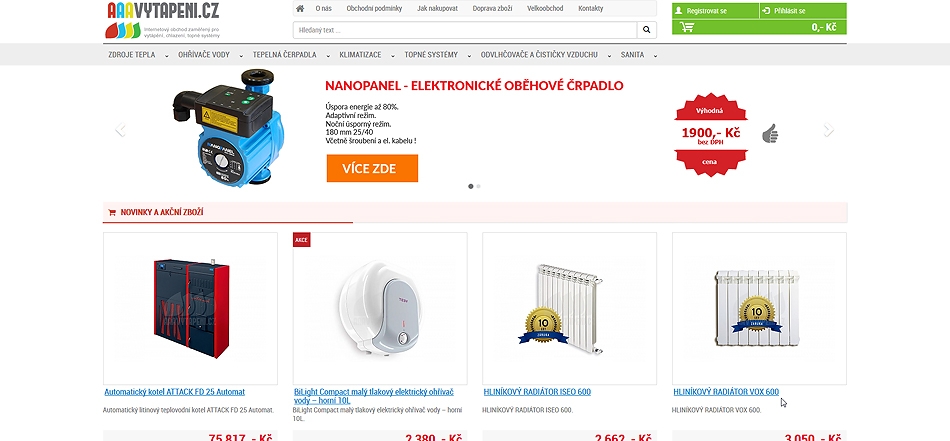Screen dimensions: 950x441
Task: Go to previous slide with left arrow
Action: coord(120,129)
